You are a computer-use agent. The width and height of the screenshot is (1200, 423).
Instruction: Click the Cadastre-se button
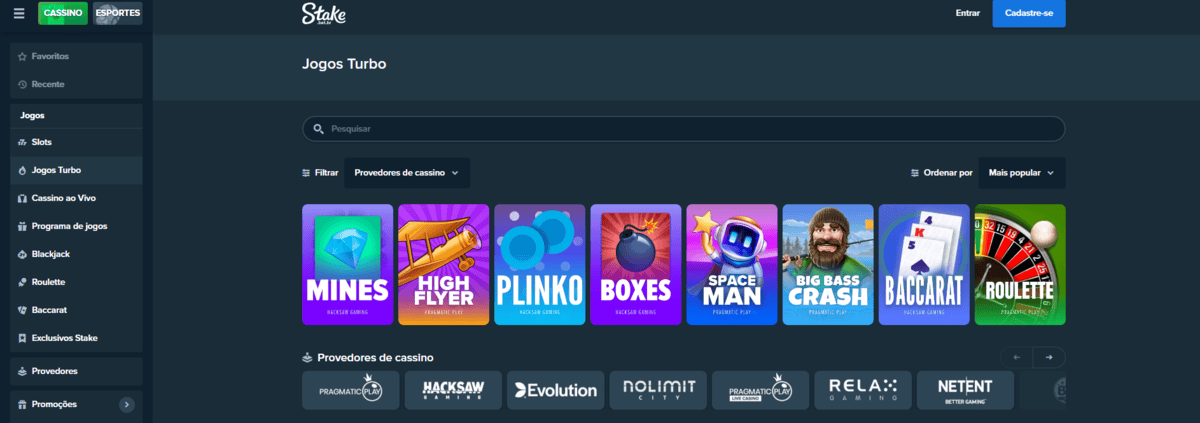[x=1029, y=14]
